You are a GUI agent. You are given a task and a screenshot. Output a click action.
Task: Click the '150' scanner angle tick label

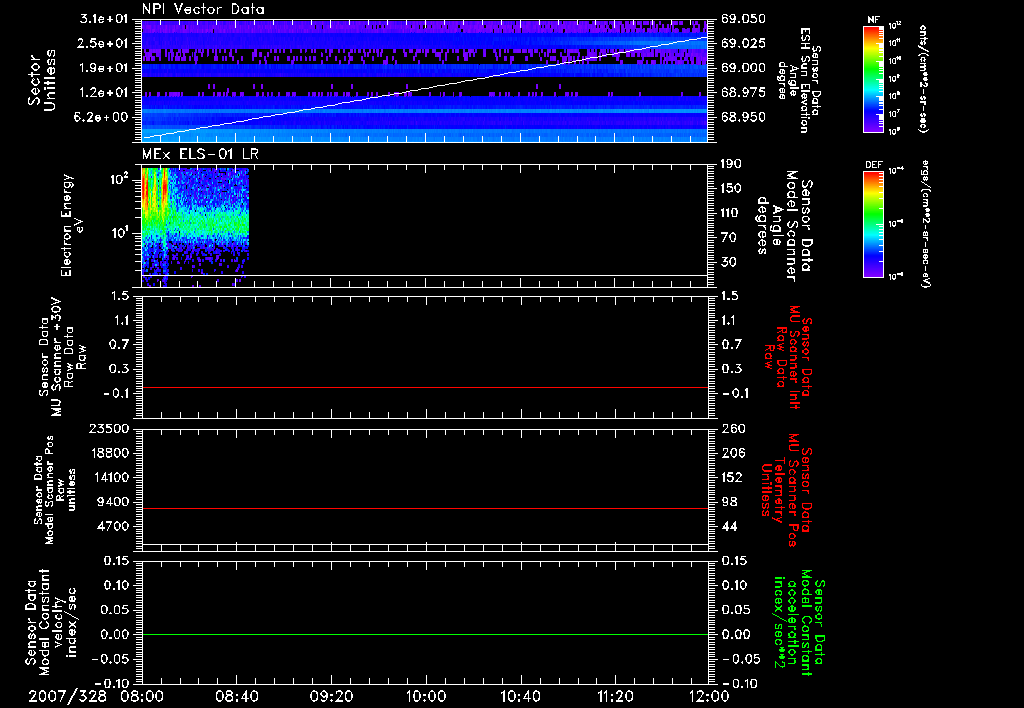(x=731, y=188)
